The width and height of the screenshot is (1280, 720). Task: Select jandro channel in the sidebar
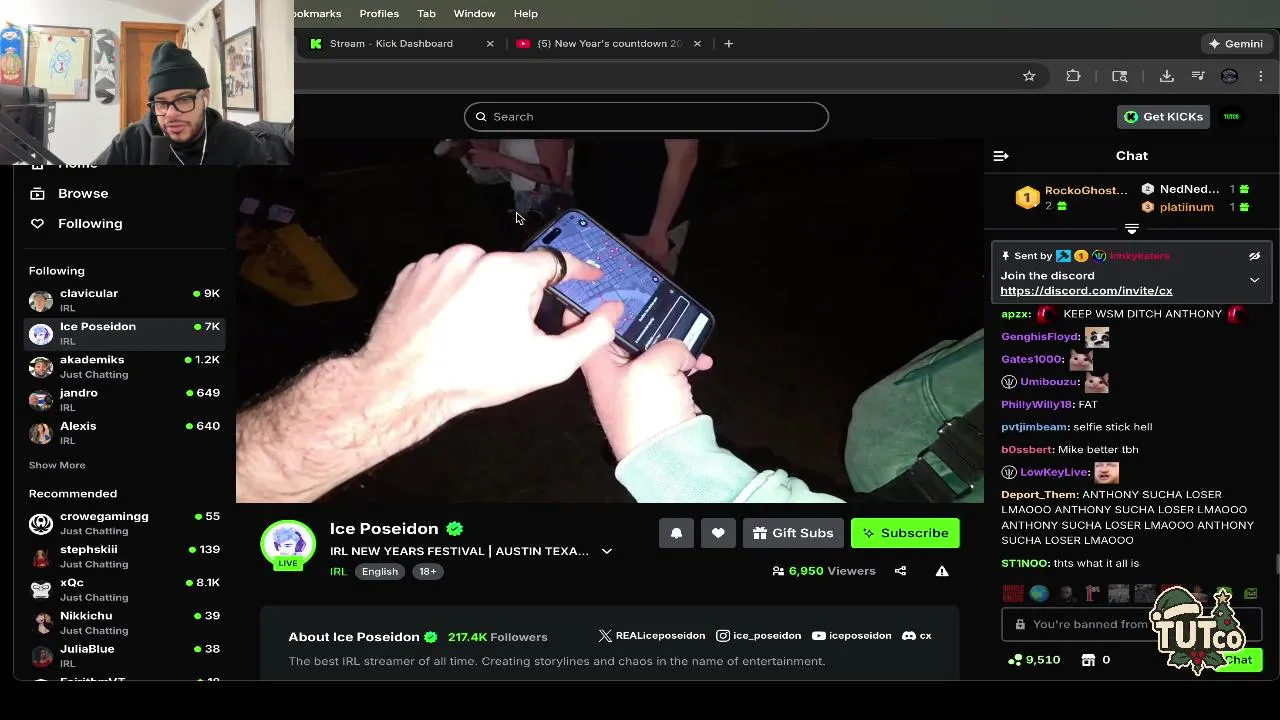(x=124, y=399)
